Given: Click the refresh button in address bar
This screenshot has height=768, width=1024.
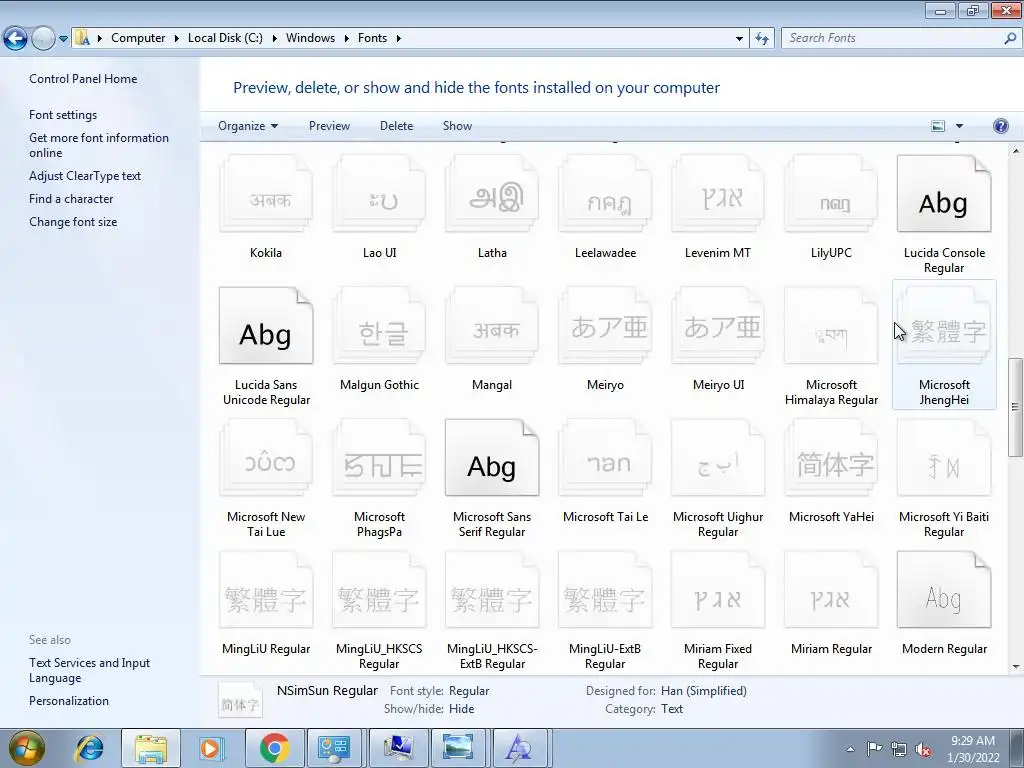Looking at the screenshot, I should 761,39.
